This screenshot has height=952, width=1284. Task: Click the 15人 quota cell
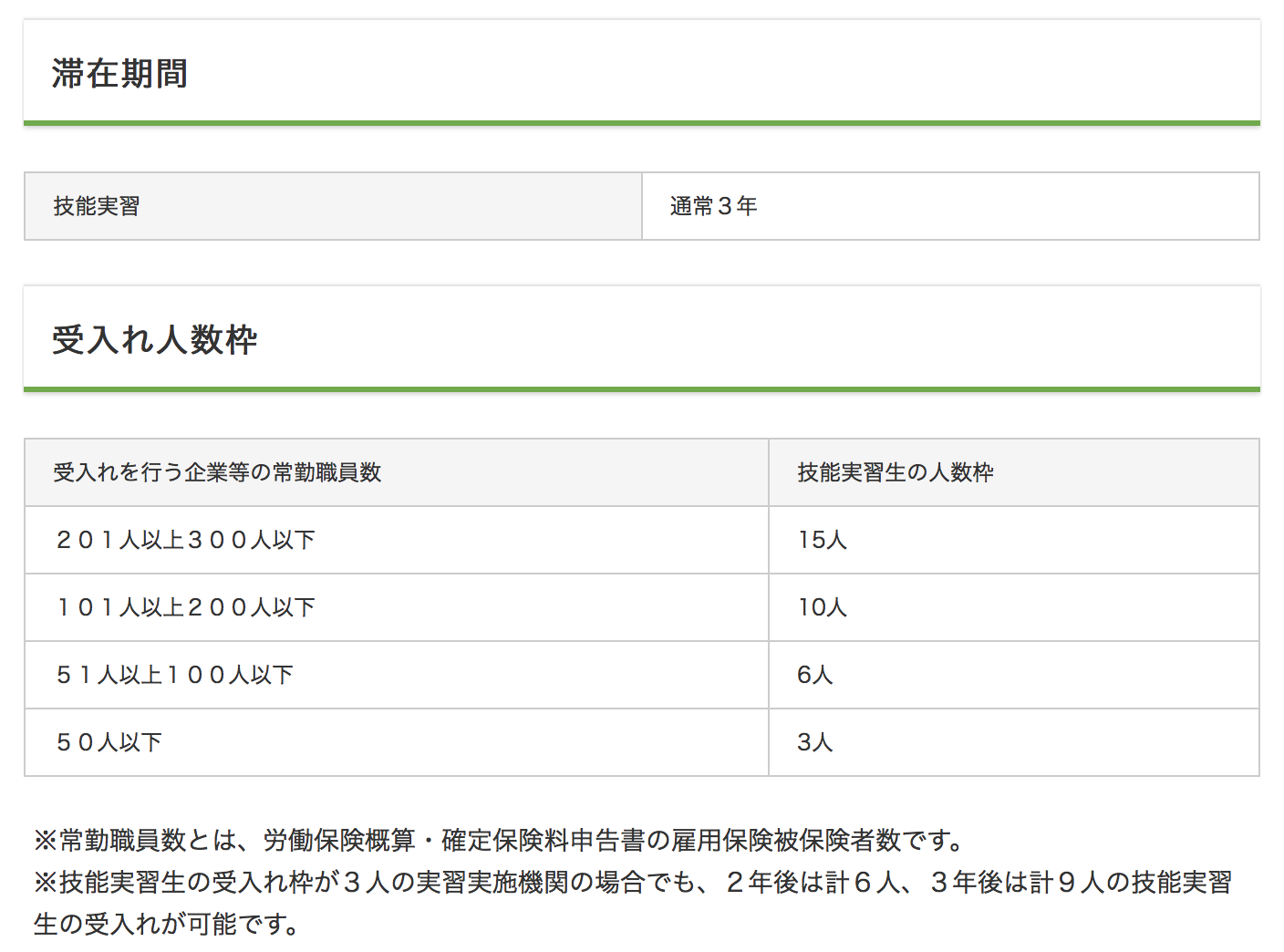pos(822,540)
